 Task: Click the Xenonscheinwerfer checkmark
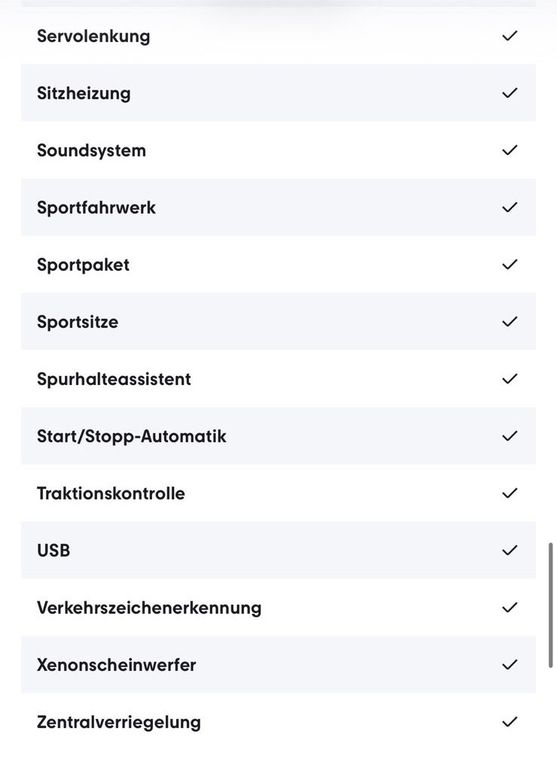[x=509, y=665]
